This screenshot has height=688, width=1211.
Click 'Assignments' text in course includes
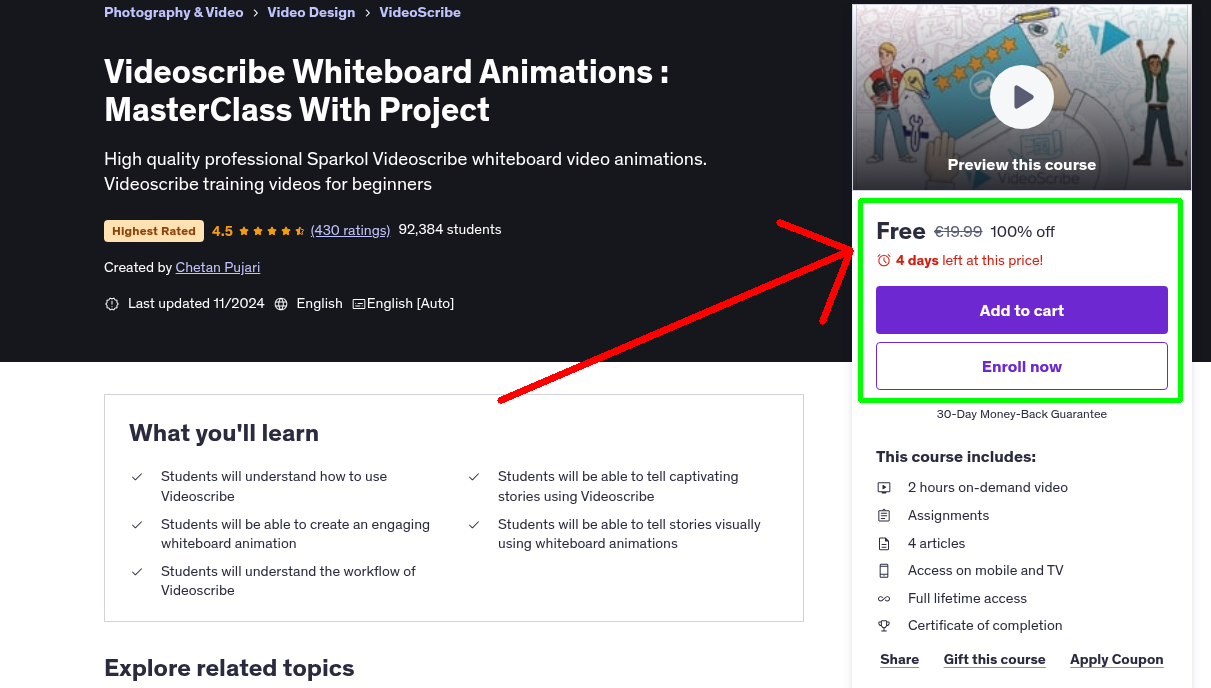click(x=948, y=516)
